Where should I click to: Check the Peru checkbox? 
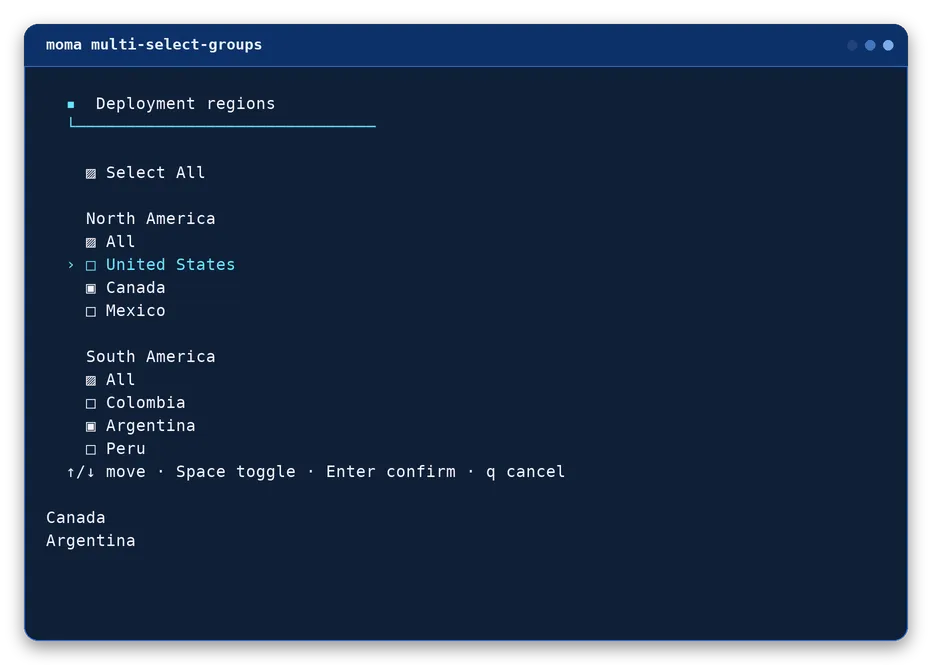click(x=91, y=449)
